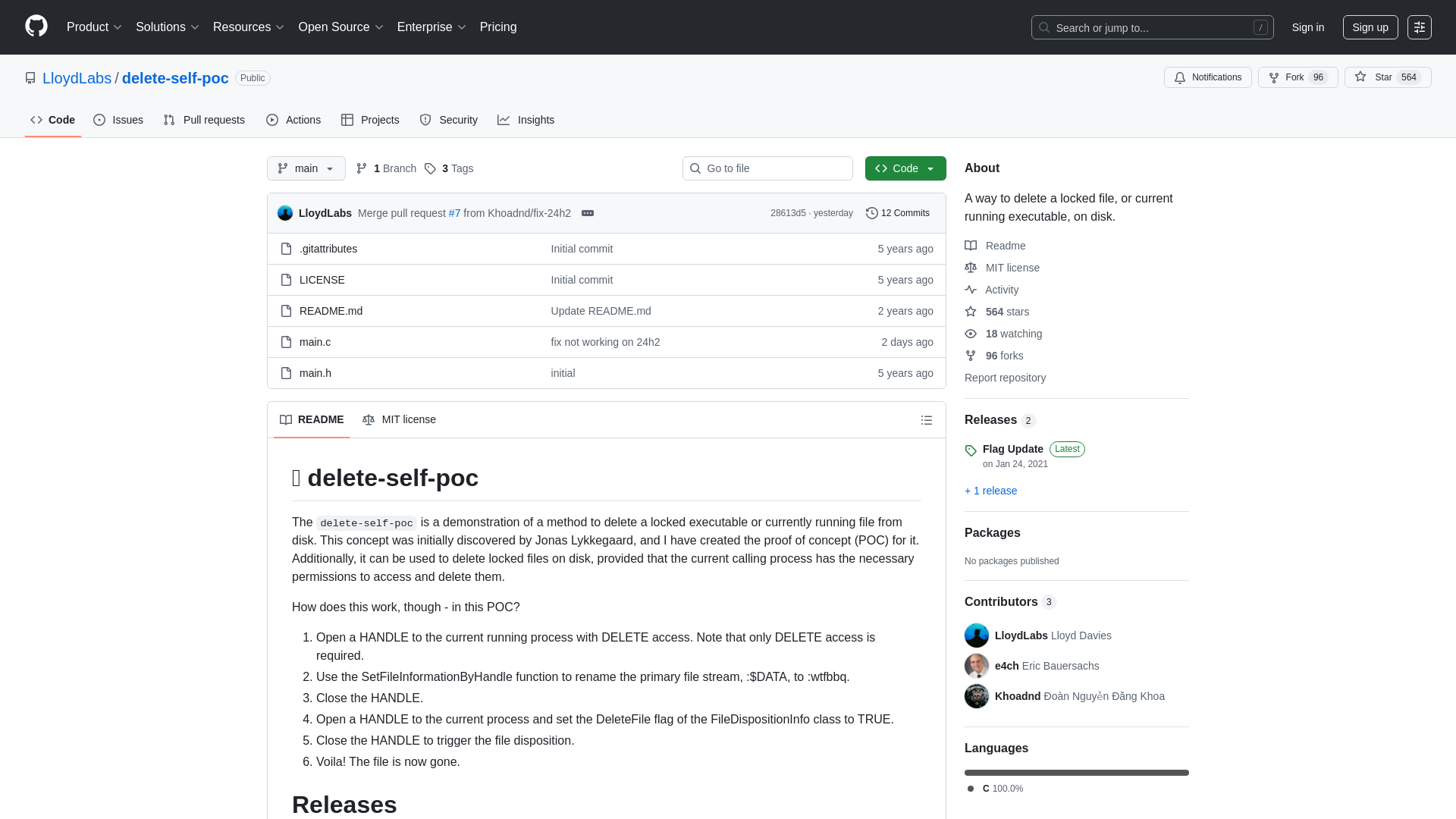Open the README.md file
Viewport: 1456px width, 819px height.
tap(331, 311)
